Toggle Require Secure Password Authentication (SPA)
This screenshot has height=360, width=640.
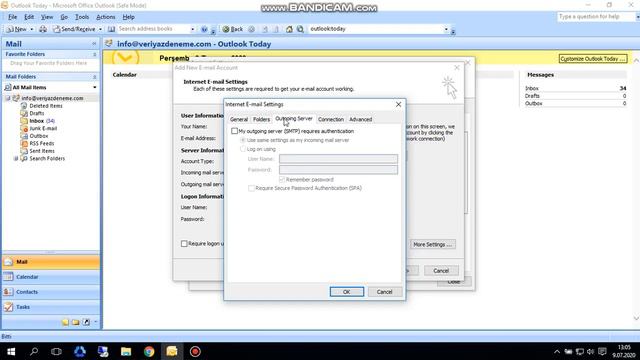(x=251, y=188)
